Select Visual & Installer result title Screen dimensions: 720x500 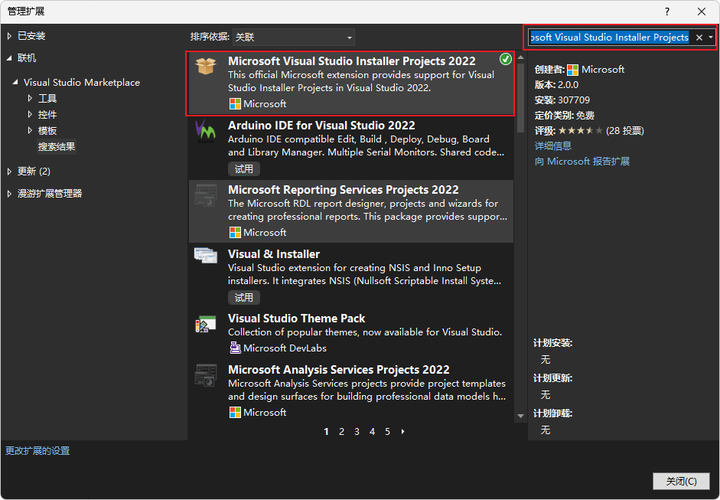(274, 254)
